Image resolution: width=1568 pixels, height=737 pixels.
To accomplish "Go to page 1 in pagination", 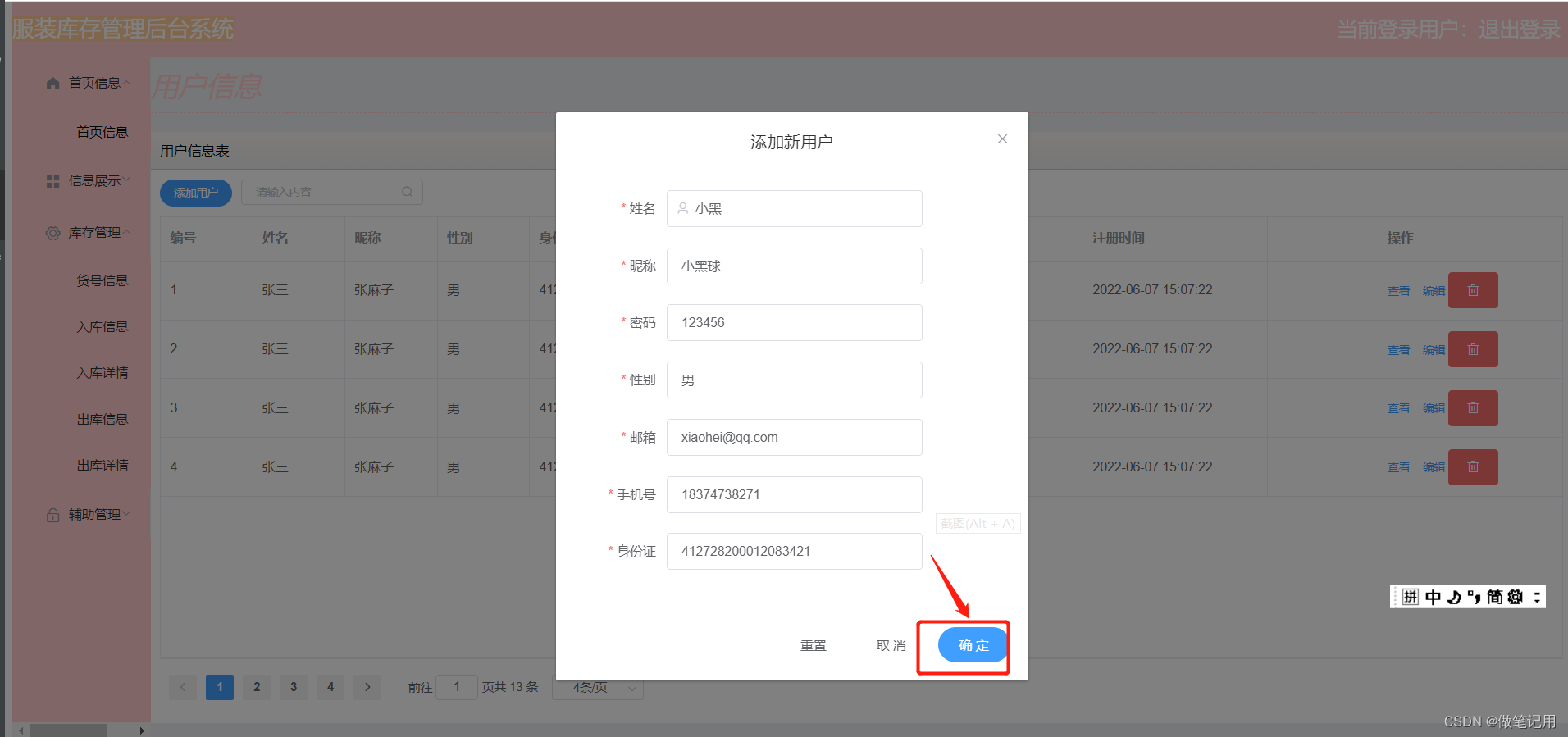I will pos(220,687).
